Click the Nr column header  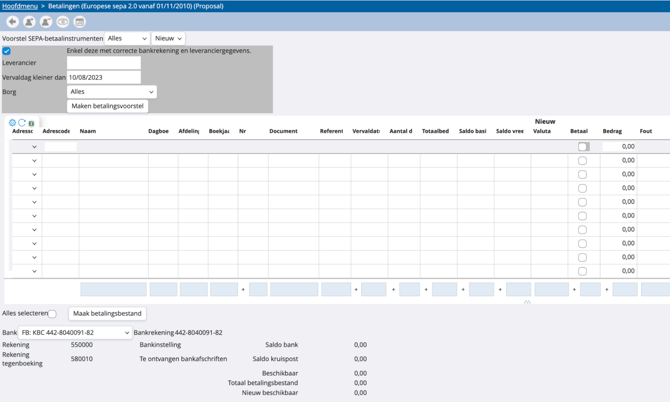tap(242, 131)
